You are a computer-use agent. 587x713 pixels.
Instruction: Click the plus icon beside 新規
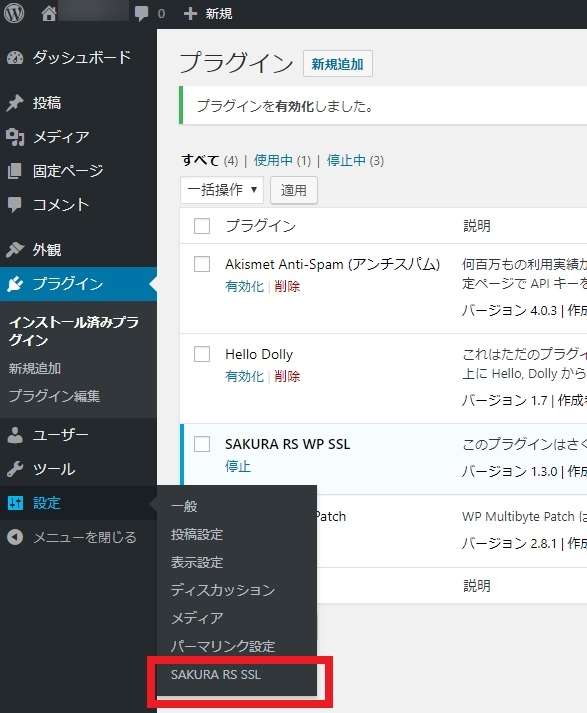[190, 14]
